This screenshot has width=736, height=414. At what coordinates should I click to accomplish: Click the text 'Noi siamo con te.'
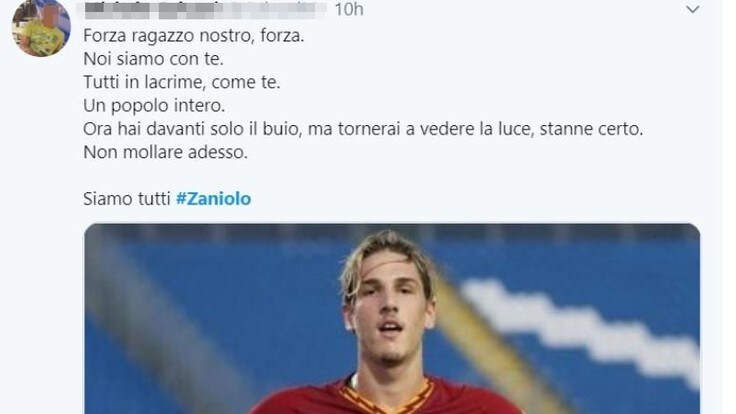click(x=153, y=59)
